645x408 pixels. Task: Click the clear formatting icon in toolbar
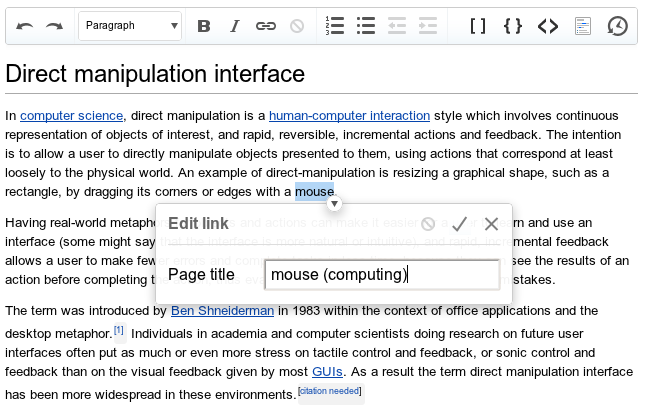tap(297, 26)
